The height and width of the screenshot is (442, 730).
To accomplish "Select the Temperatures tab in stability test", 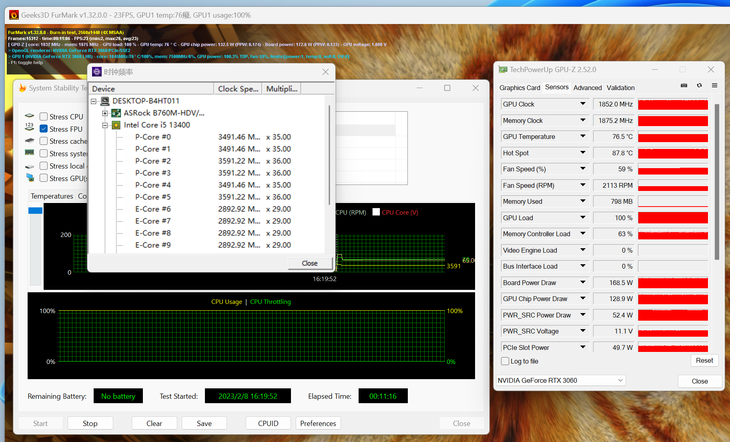I will (52, 196).
